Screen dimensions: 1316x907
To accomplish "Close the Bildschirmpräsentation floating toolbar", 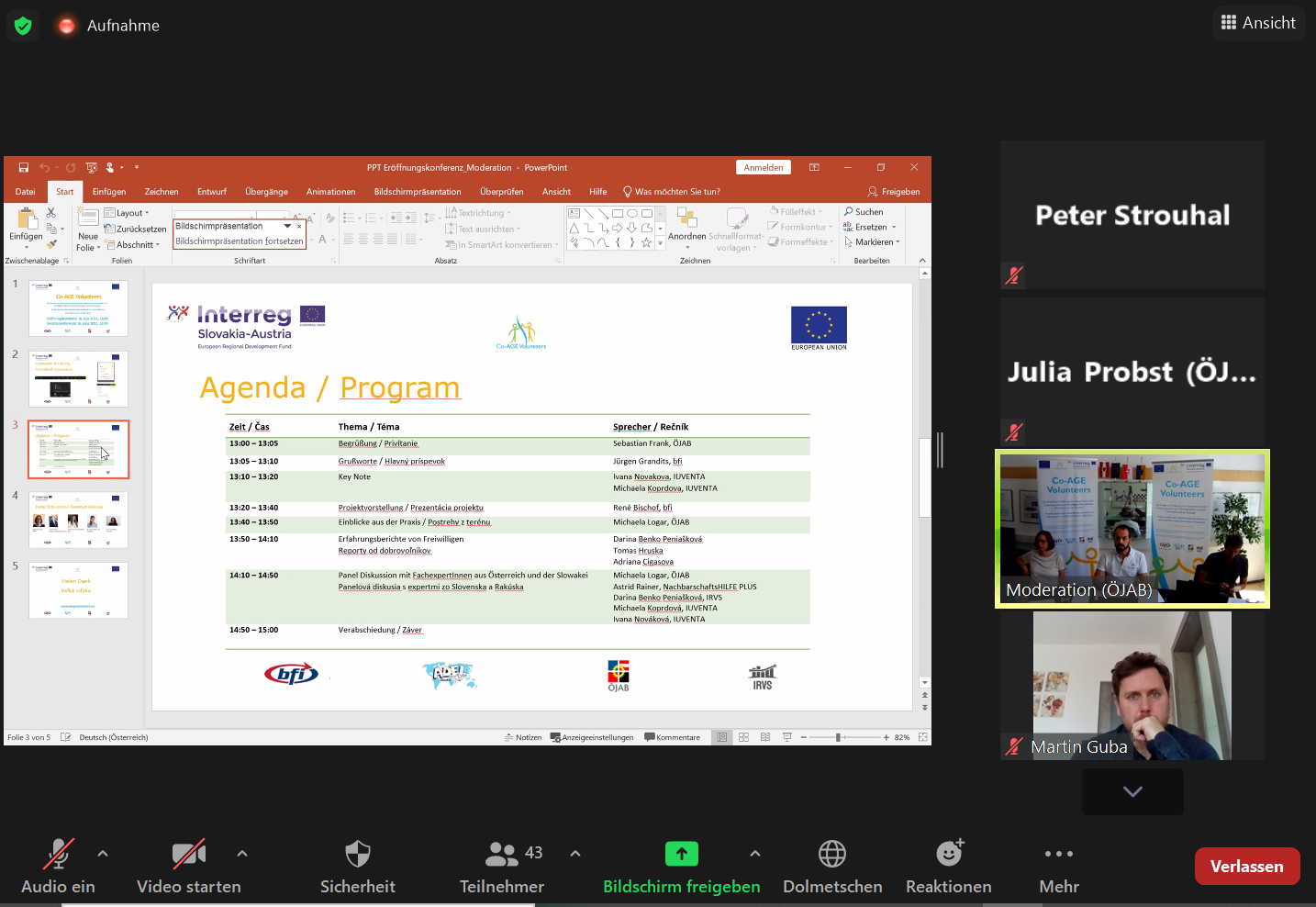I will (x=299, y=226).
